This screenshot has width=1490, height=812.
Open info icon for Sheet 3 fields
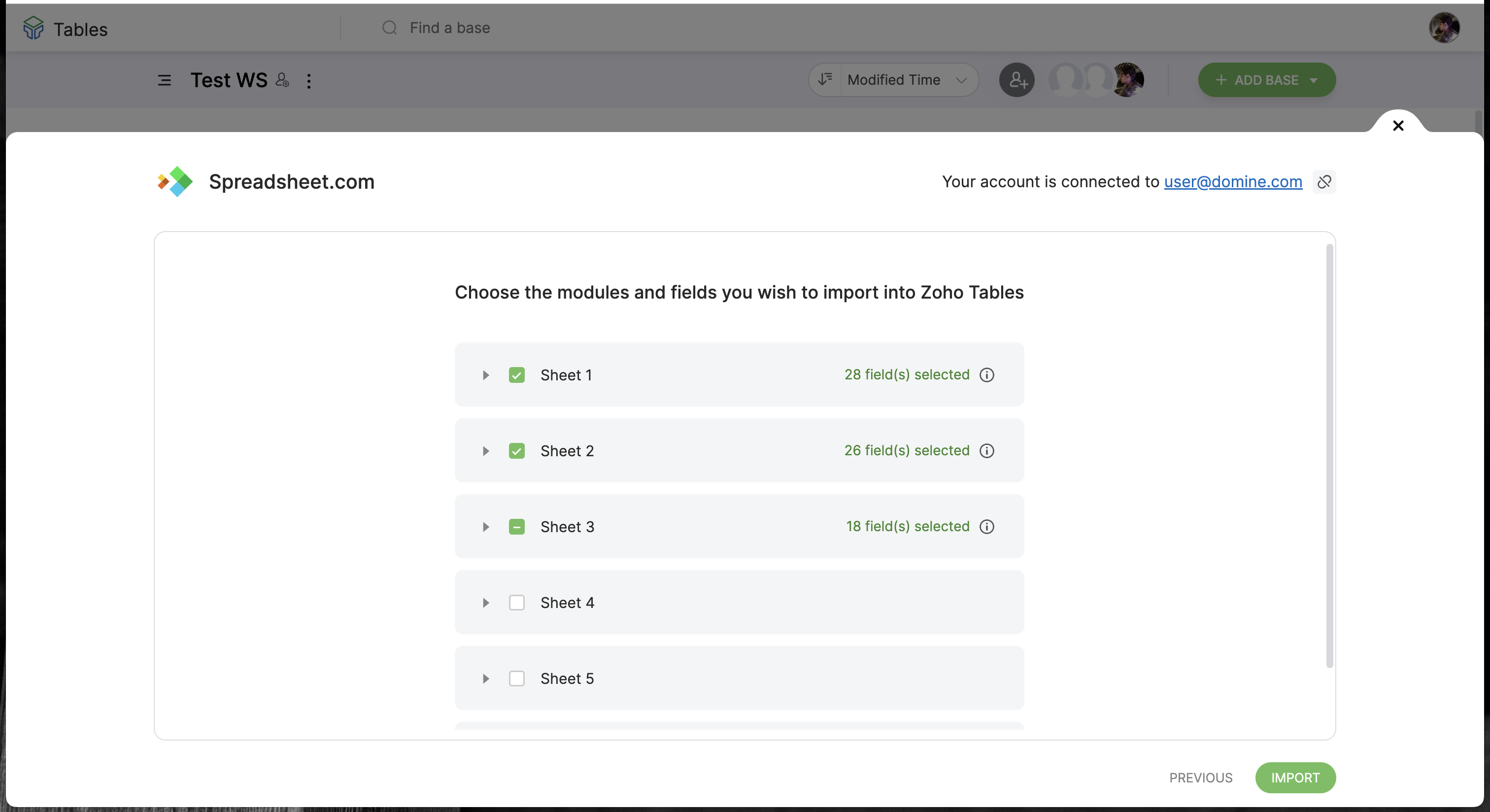click(x=987, y=527)
